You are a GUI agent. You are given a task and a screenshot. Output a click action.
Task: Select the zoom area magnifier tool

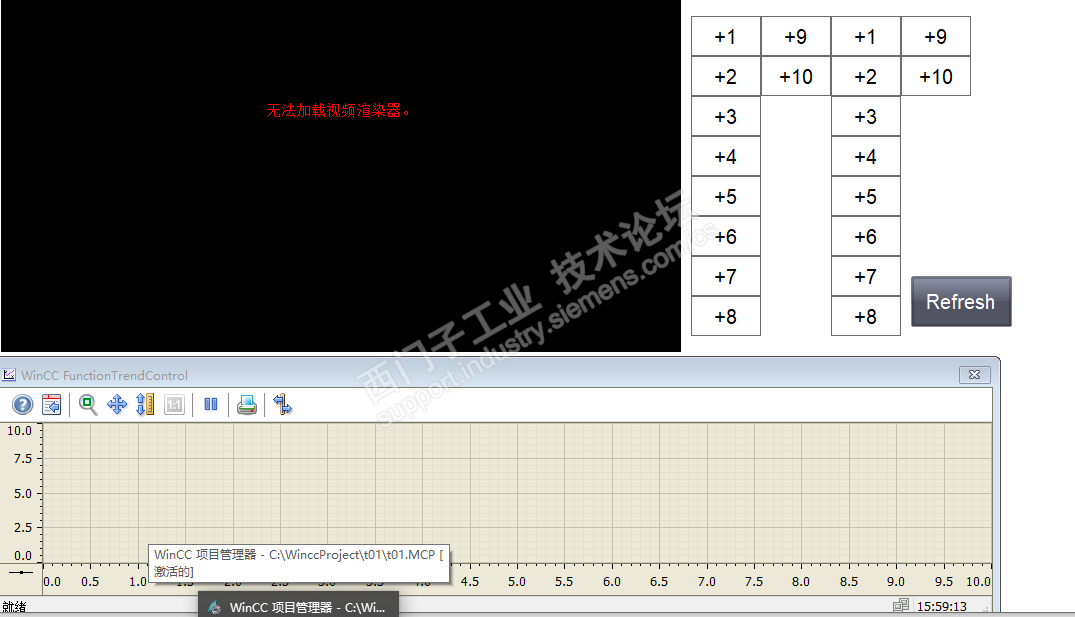click(88, 404)
